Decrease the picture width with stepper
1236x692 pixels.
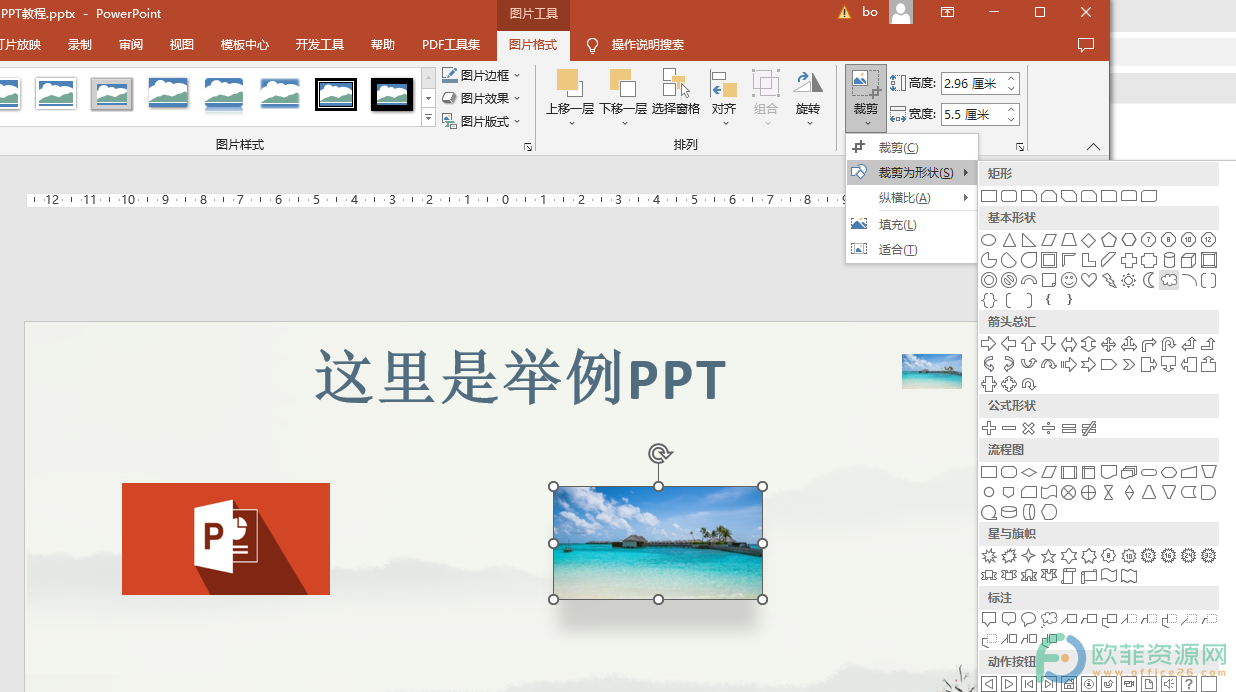point(1012,120)
